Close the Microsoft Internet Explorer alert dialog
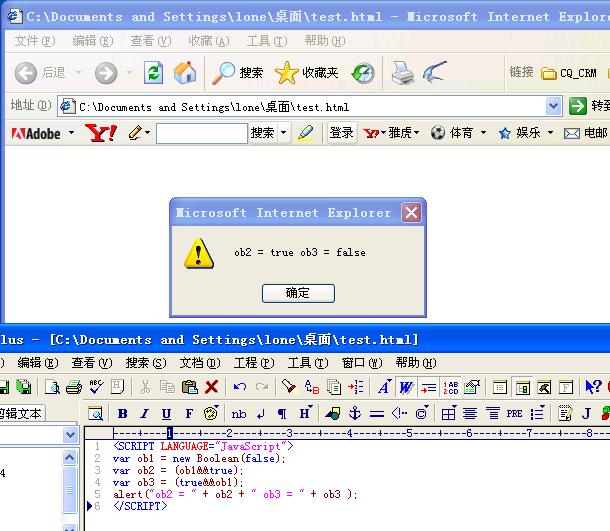610x531 pixels. pos(411,213)
